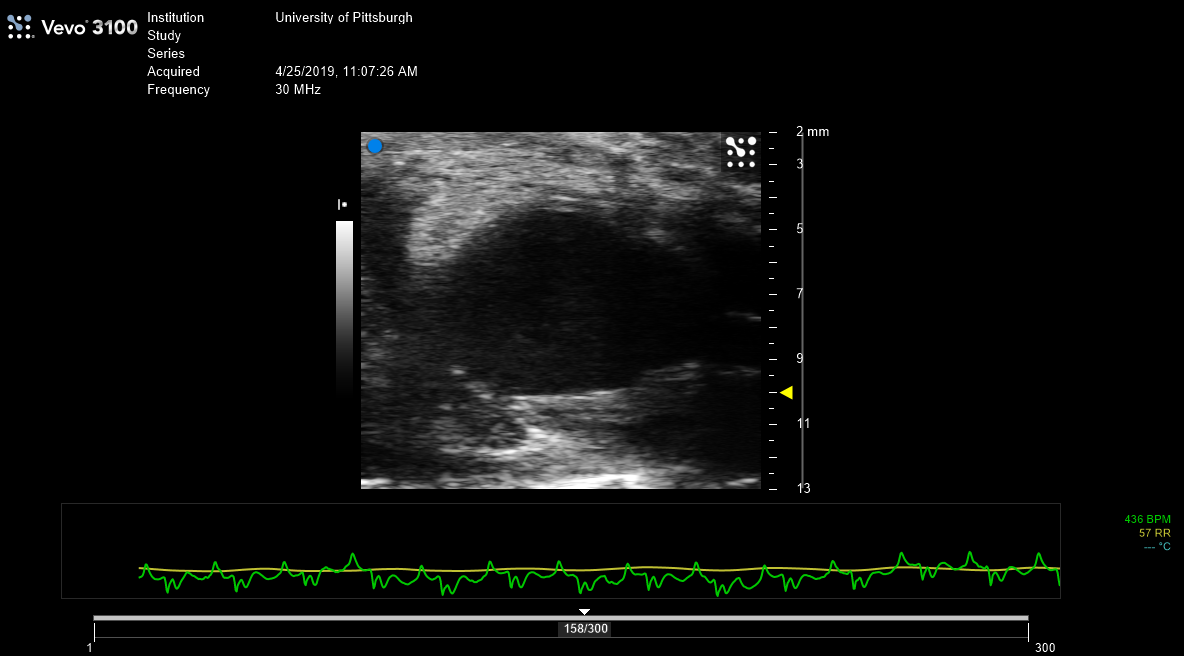Click the cine loop frame bar
The width and height of the screenshot is (1184, 656).
coord(561,618)
